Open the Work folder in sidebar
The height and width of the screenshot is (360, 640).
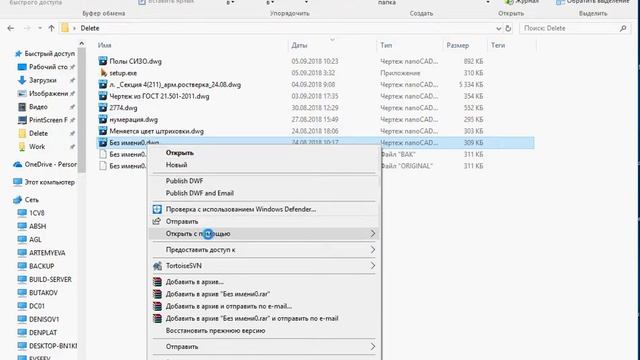[37, 147]
